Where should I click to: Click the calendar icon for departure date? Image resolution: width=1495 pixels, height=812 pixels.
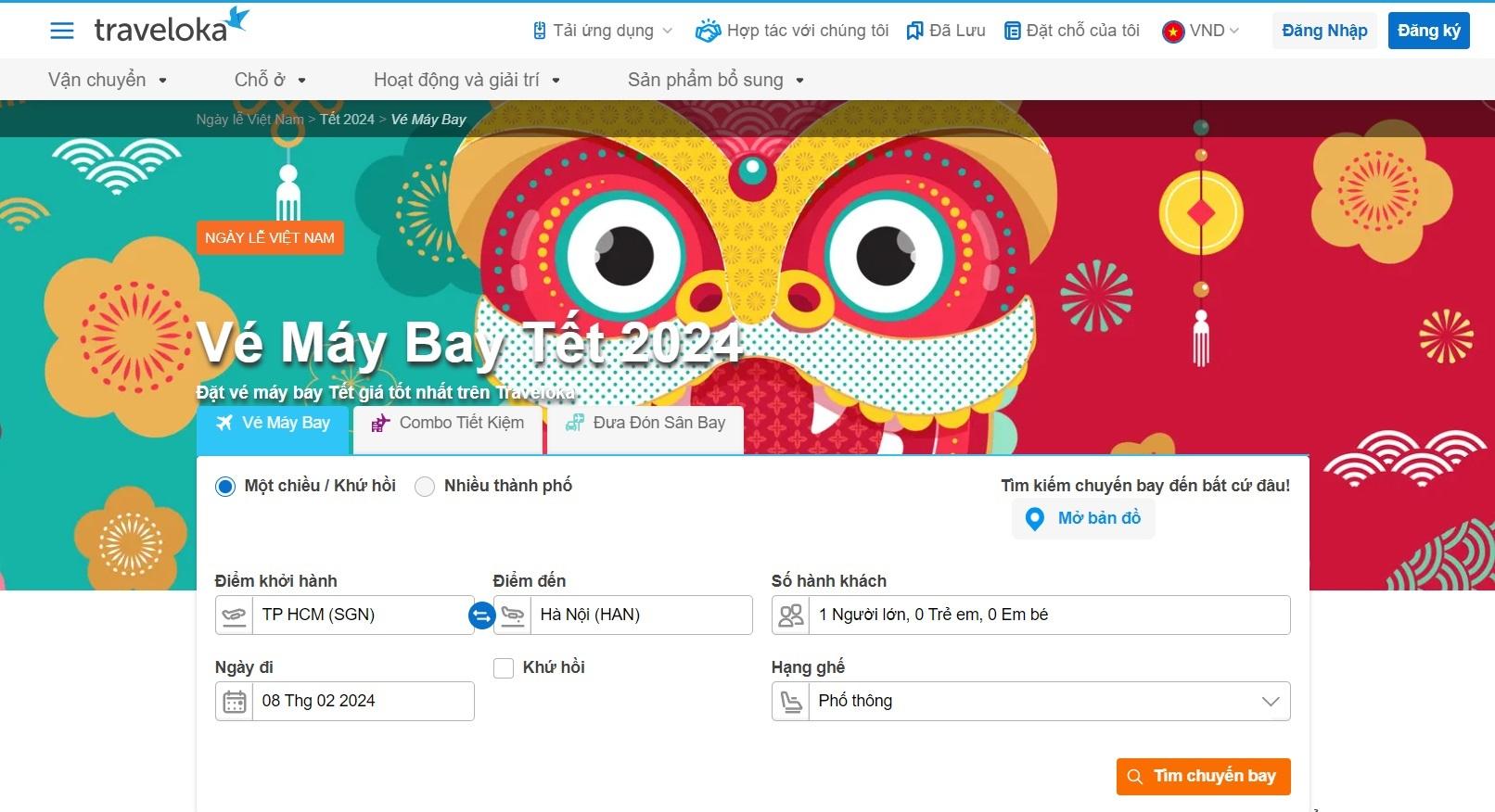click(x=235, y=702)
